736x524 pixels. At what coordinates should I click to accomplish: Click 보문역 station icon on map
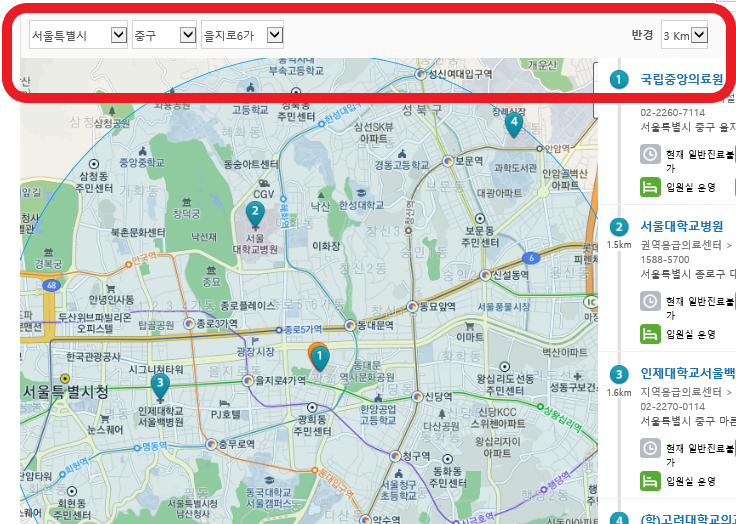(x=448, y=161)
